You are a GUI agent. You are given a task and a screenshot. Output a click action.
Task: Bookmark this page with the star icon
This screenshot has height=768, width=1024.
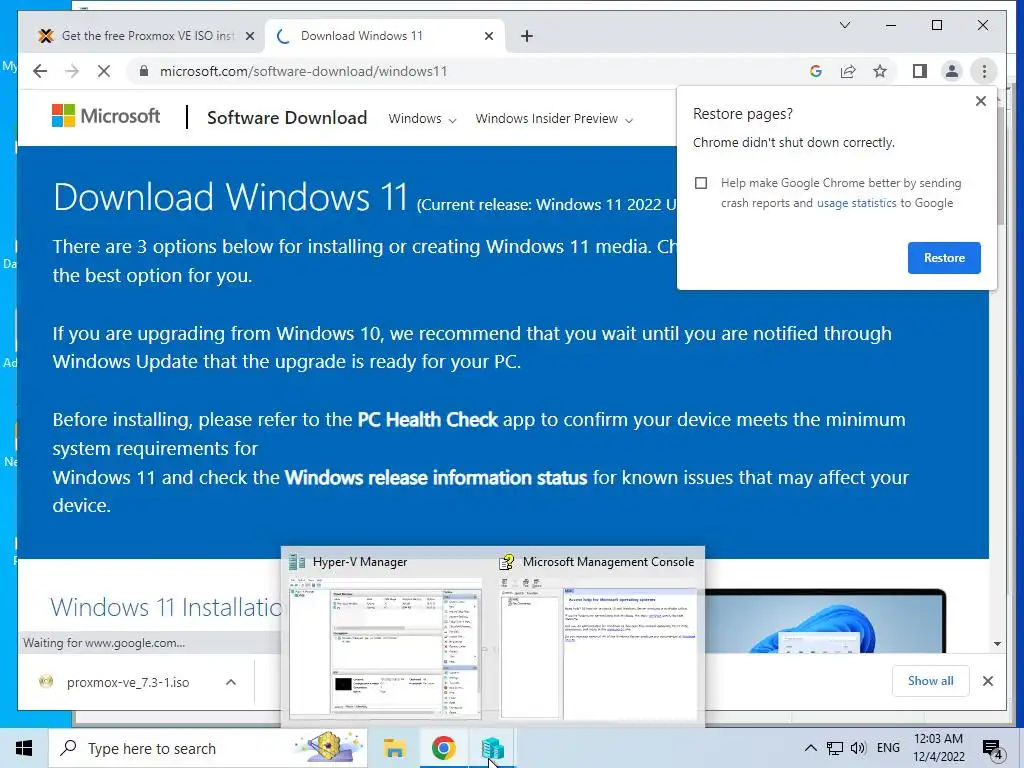tap(880, 71)
